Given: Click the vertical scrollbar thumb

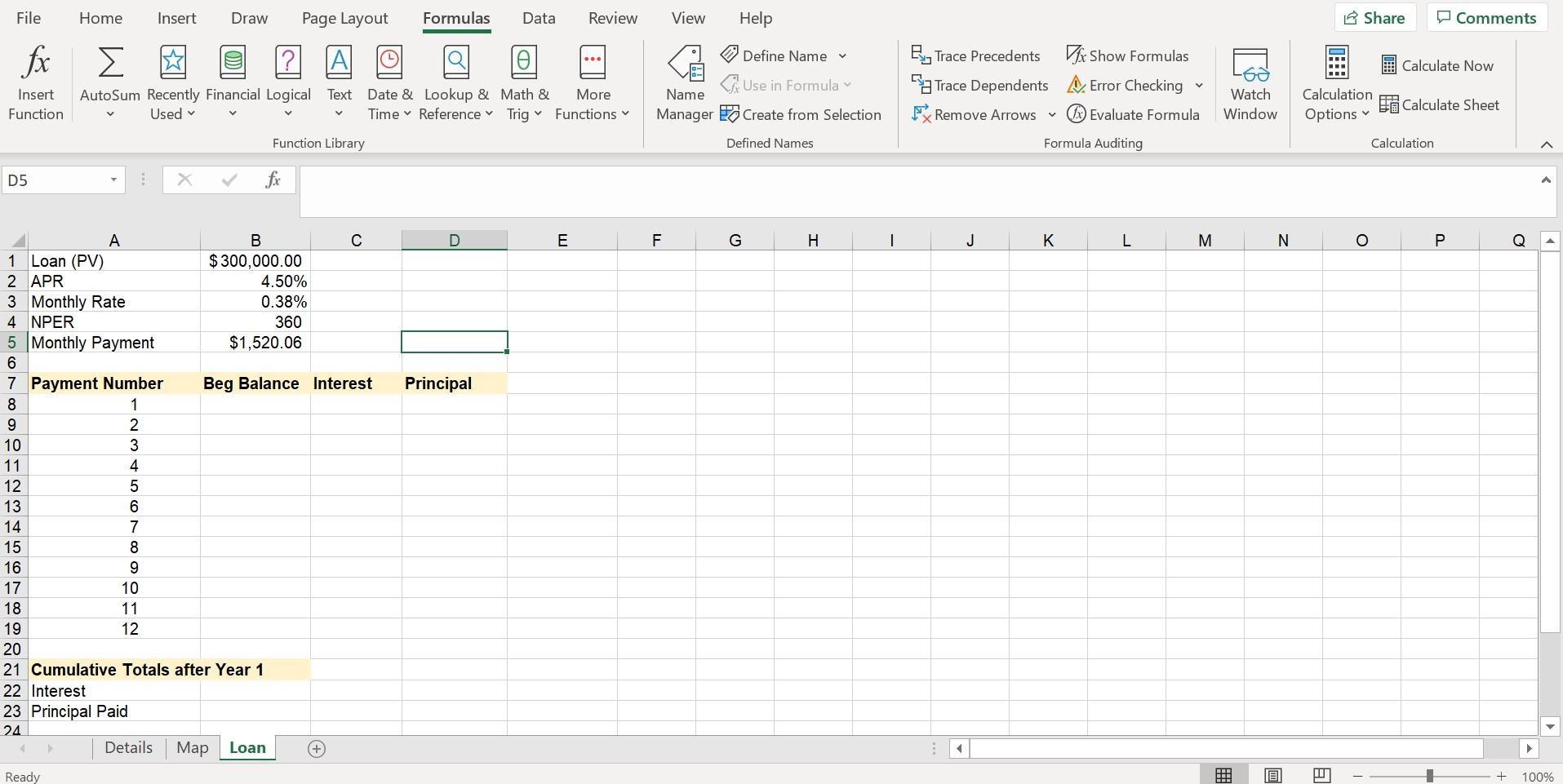Looking at the screenshot, I should pyautogui.click(x=1550, y=441).
